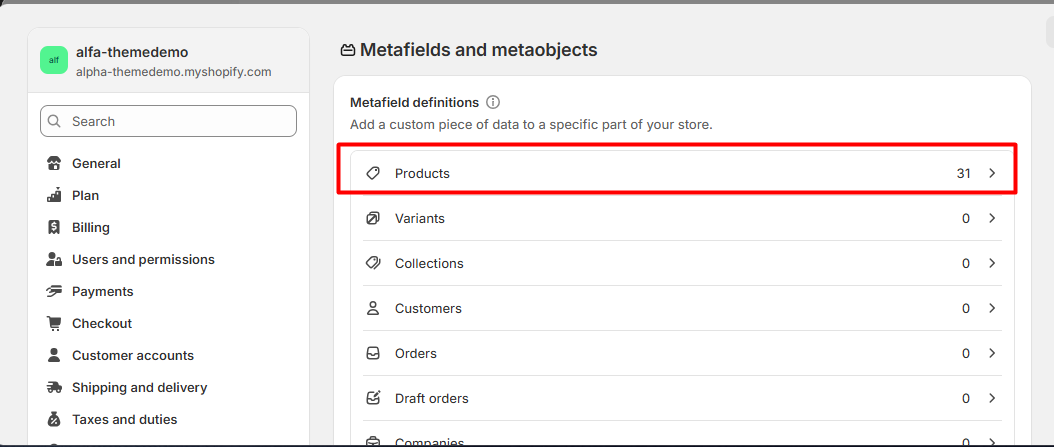The width and height of the screenshot is (1054, 447).
Task: Click the info icon beside Metafield definitions
Action: [x=493, y=102]
